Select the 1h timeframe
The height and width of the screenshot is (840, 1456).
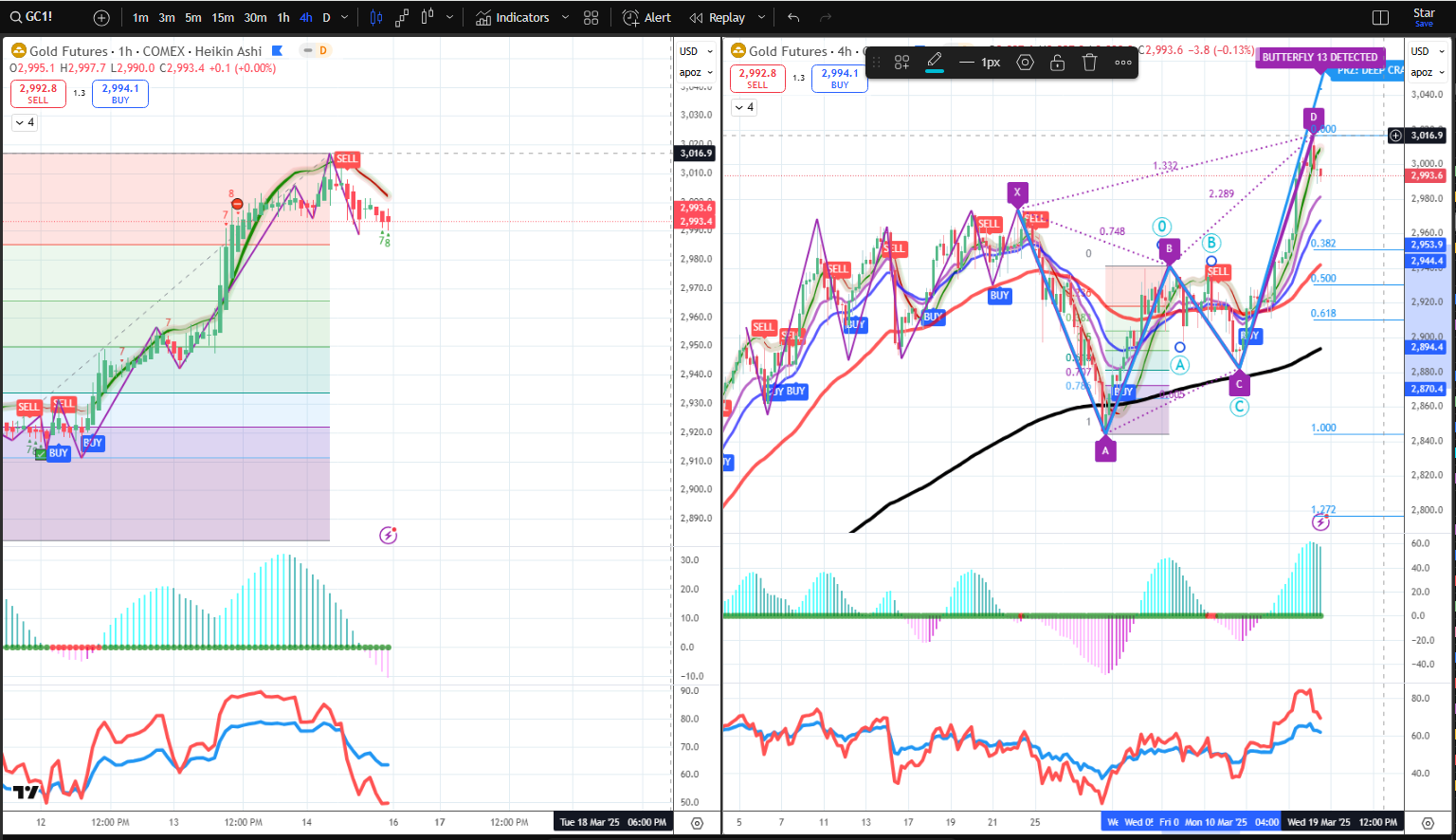(x=283, y=17)
